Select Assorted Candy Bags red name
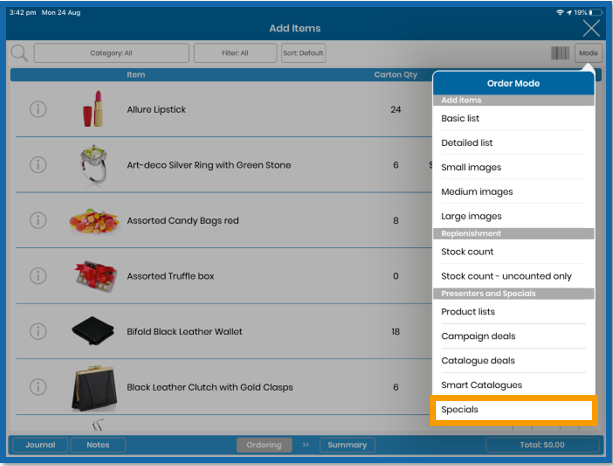The height and width of the screenshot is (466, 613). (x=183, y=220)
